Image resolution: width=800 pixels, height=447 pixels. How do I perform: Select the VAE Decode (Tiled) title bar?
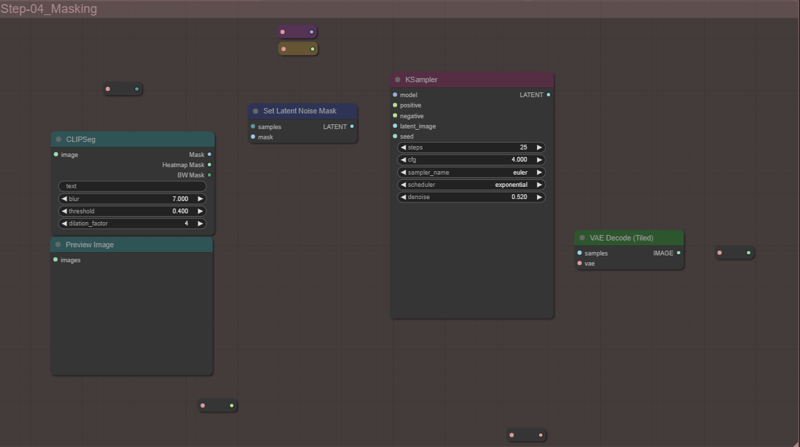[629, 238]
